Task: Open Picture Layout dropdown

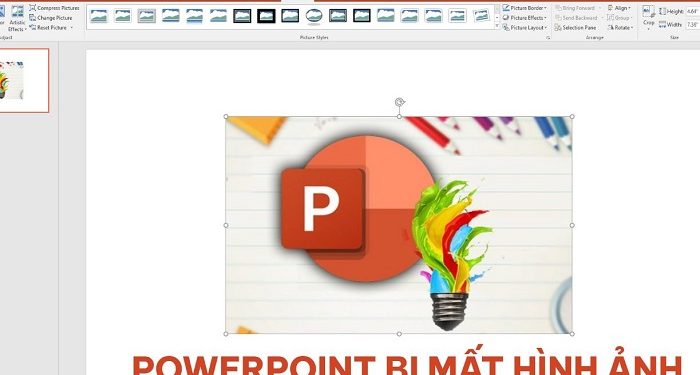Action: [525, 28]
